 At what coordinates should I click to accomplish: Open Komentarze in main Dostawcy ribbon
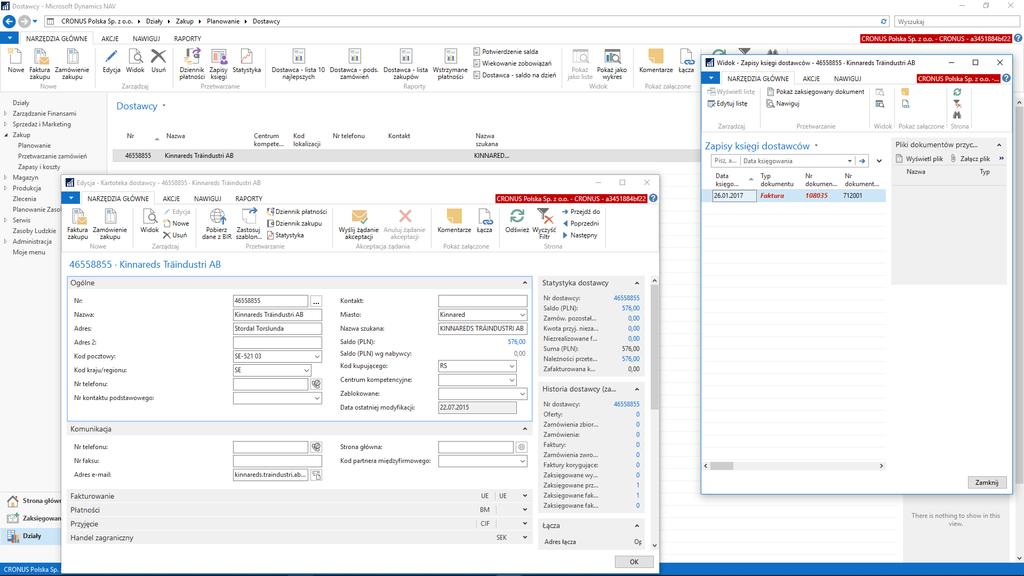tap(656, 62)
